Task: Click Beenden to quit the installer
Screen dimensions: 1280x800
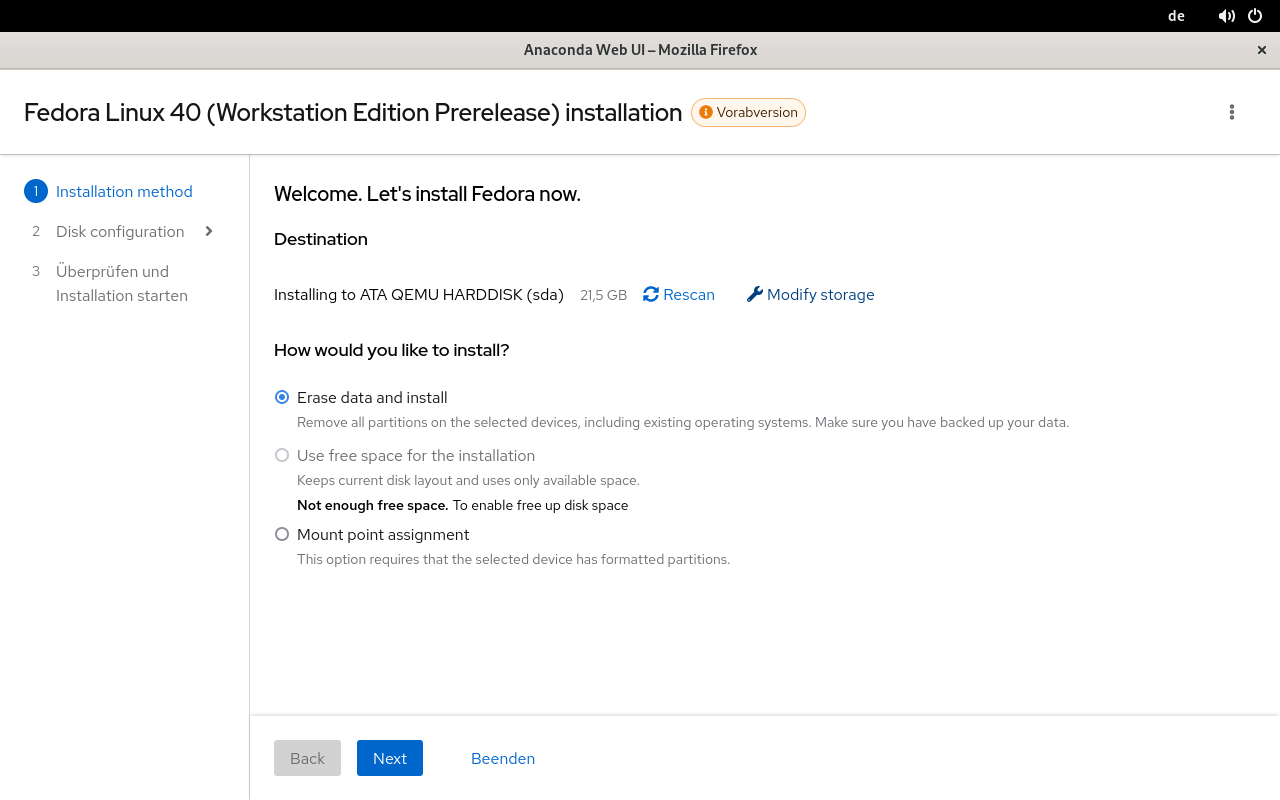Action: point(503,758)
